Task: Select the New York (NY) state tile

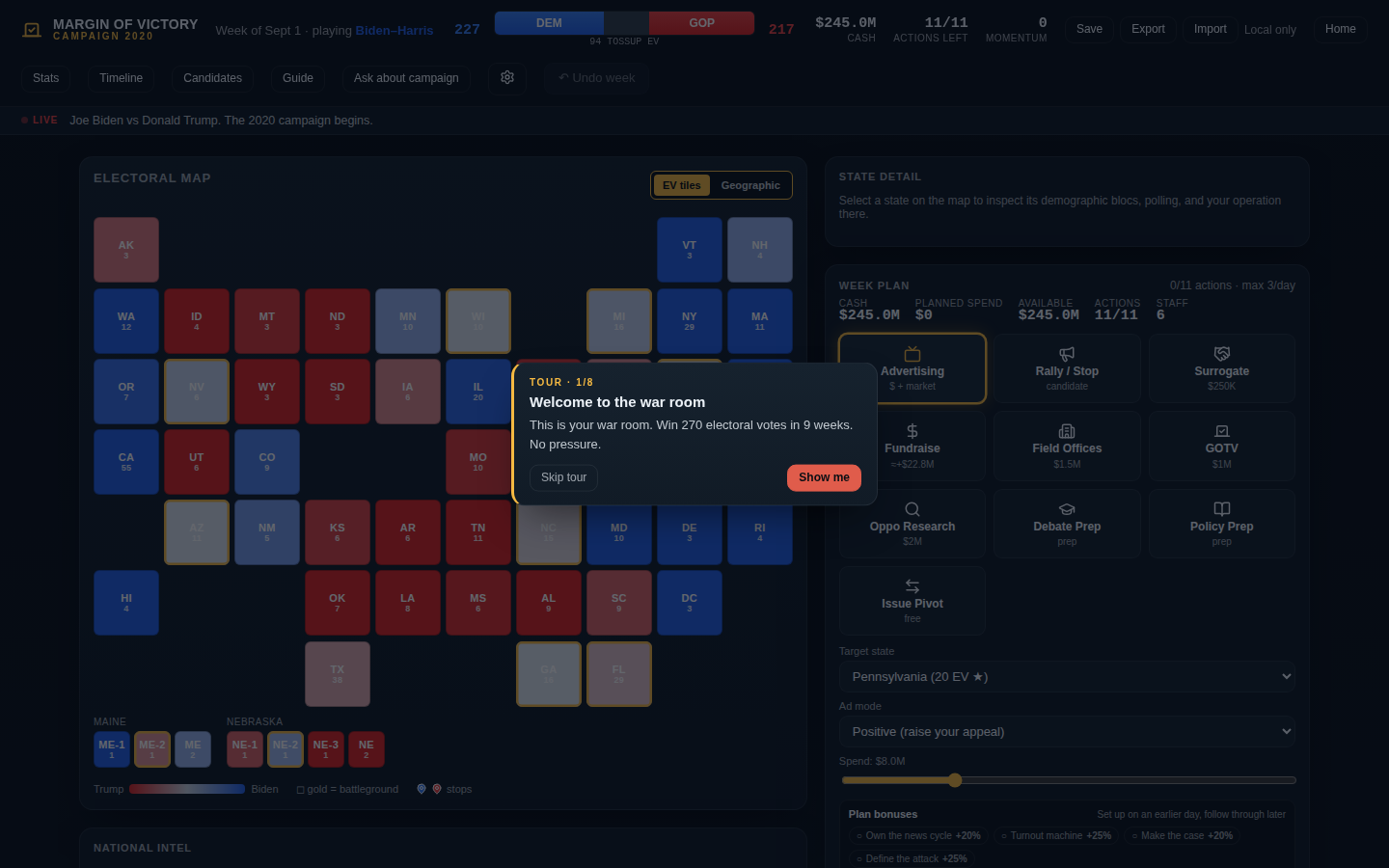Action: [x=690, y=321]
